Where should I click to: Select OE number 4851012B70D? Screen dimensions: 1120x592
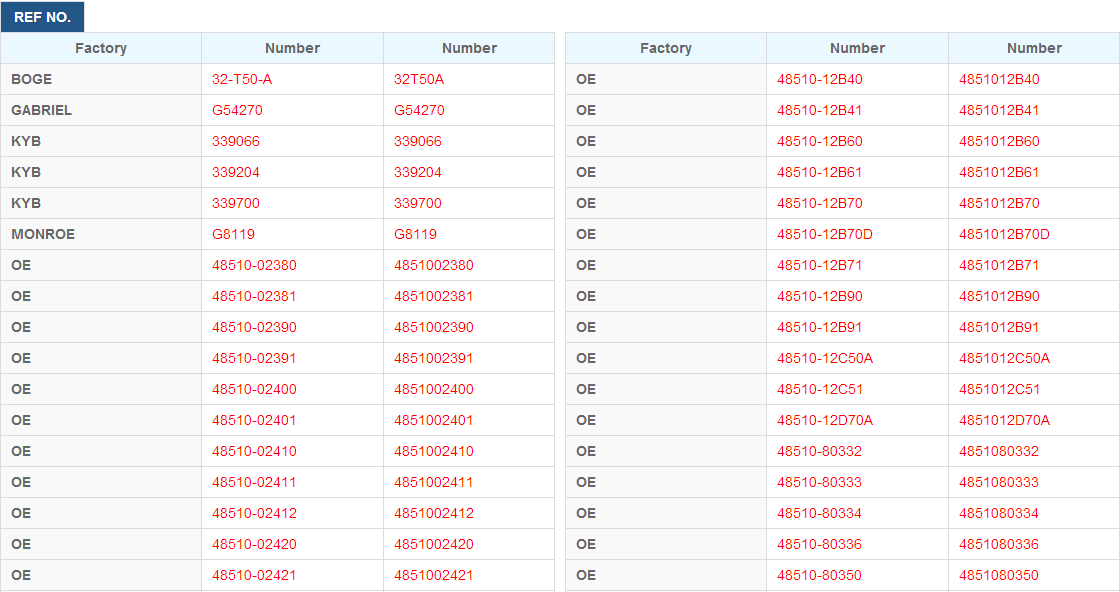click(x=1004, y=234)
